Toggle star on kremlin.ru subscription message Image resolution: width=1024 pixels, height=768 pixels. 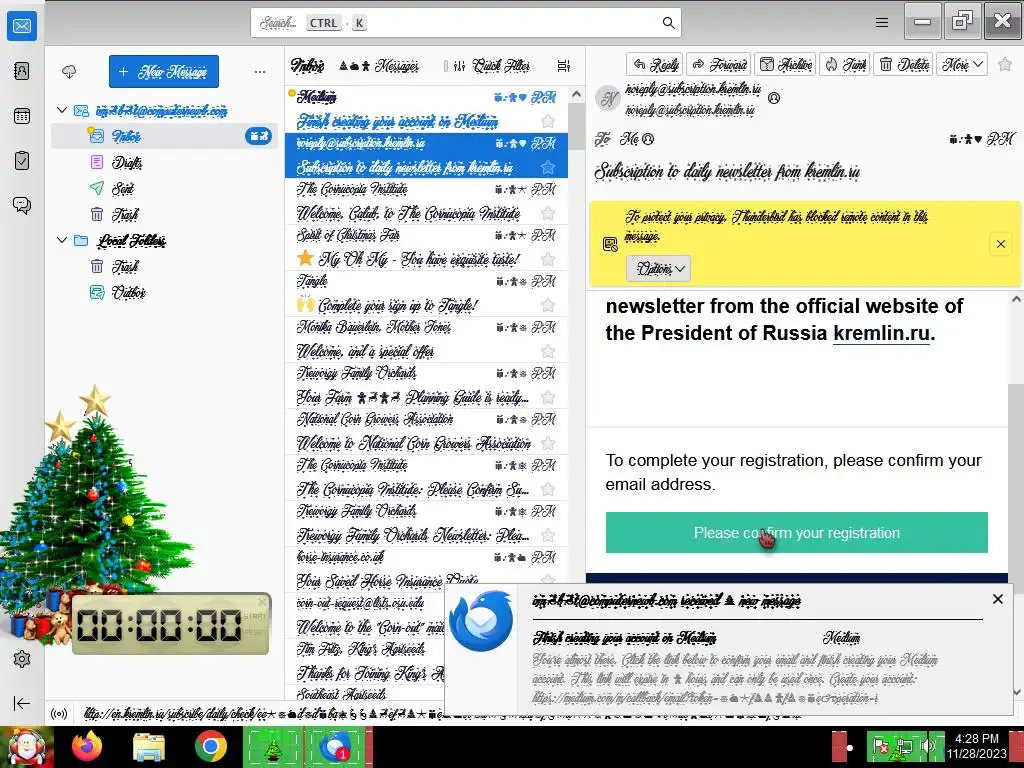(x=548, y=167)
